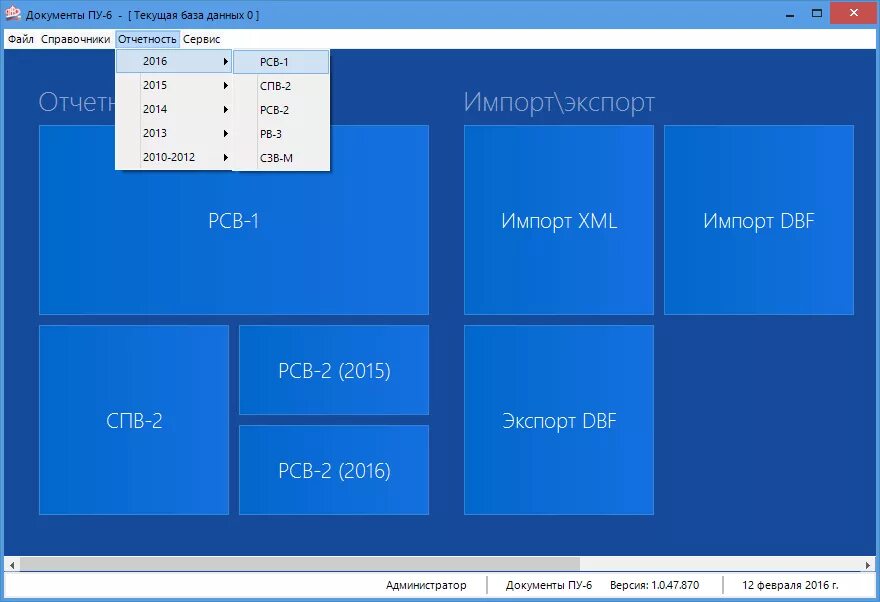Image resolution: width=880 pixels, height=602 pixels.
Task: Click the scrollbar left arrow
Action: coord(12,565)
